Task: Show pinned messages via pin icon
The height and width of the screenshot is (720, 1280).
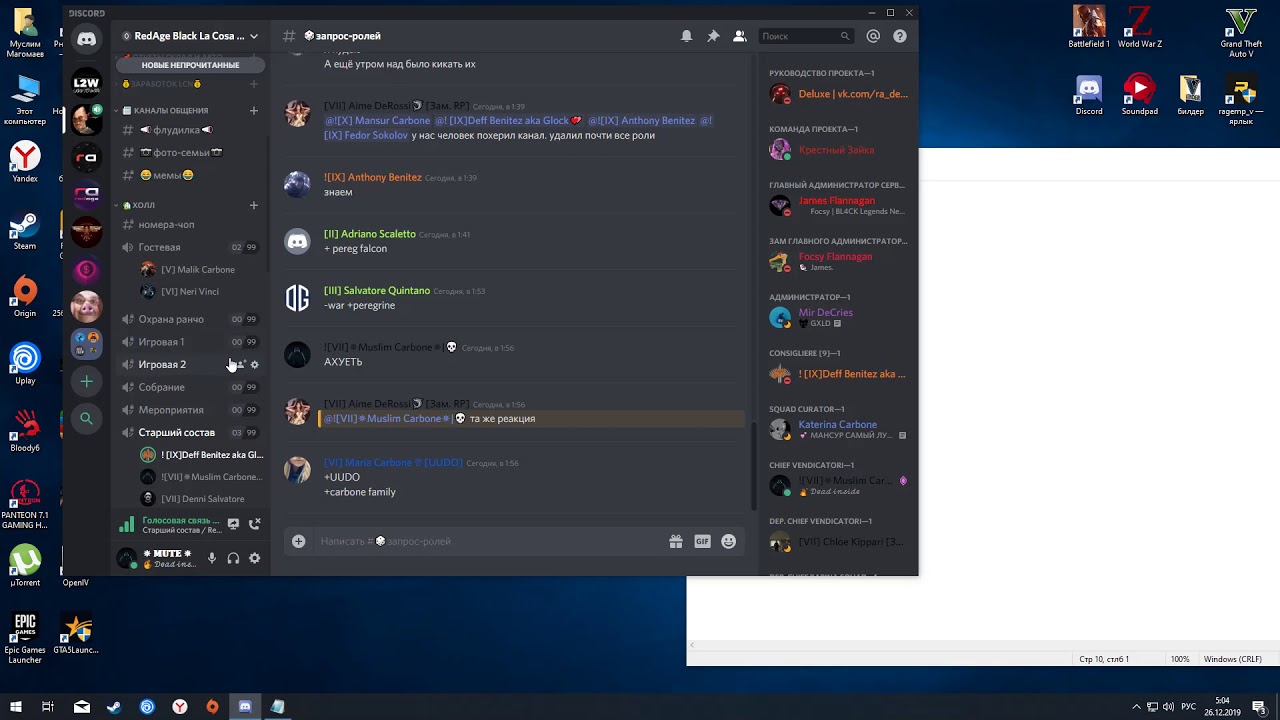Action: (x=713, y=36)
